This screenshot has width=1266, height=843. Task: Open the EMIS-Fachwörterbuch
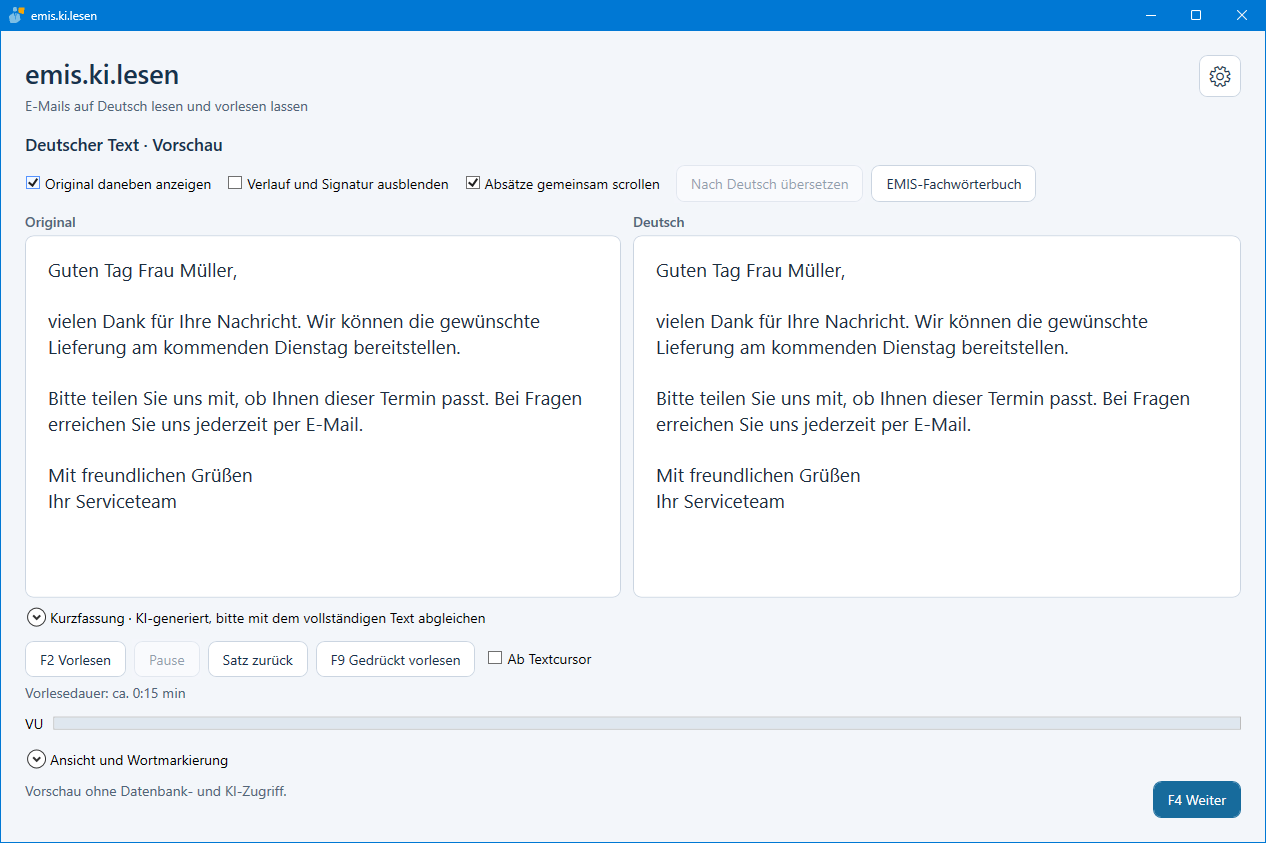click(953, 184)
